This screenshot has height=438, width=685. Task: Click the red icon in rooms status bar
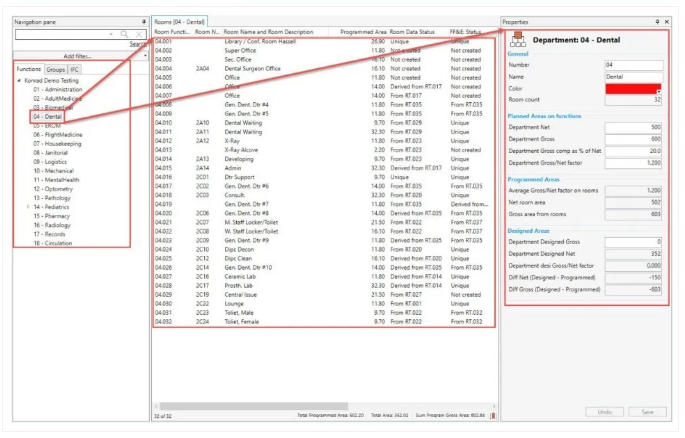[493, 416]
